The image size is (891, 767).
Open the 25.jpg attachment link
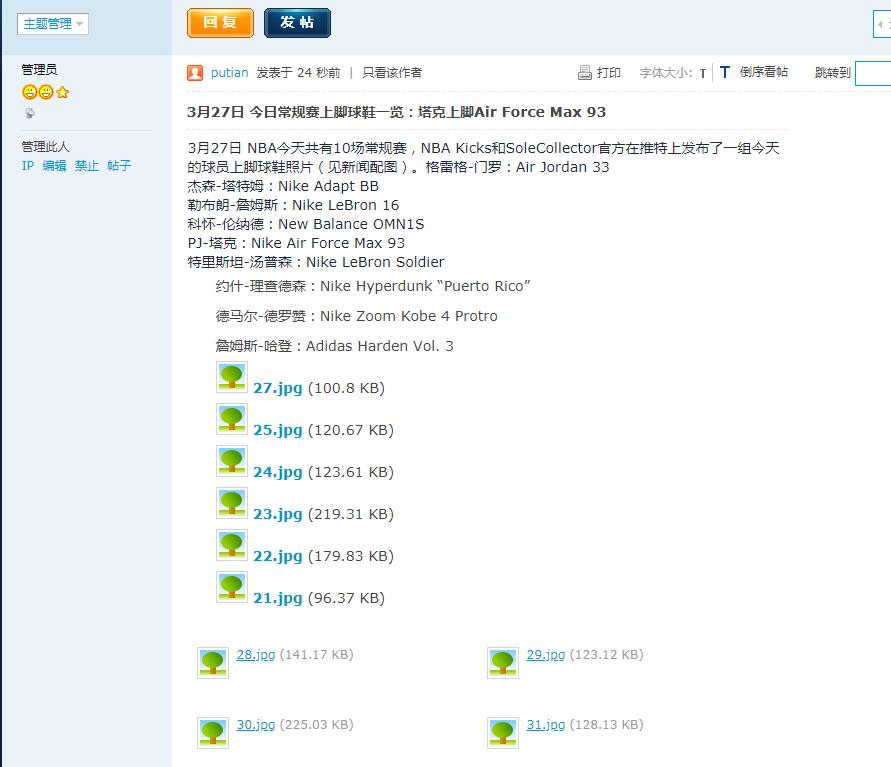(278, 430)
